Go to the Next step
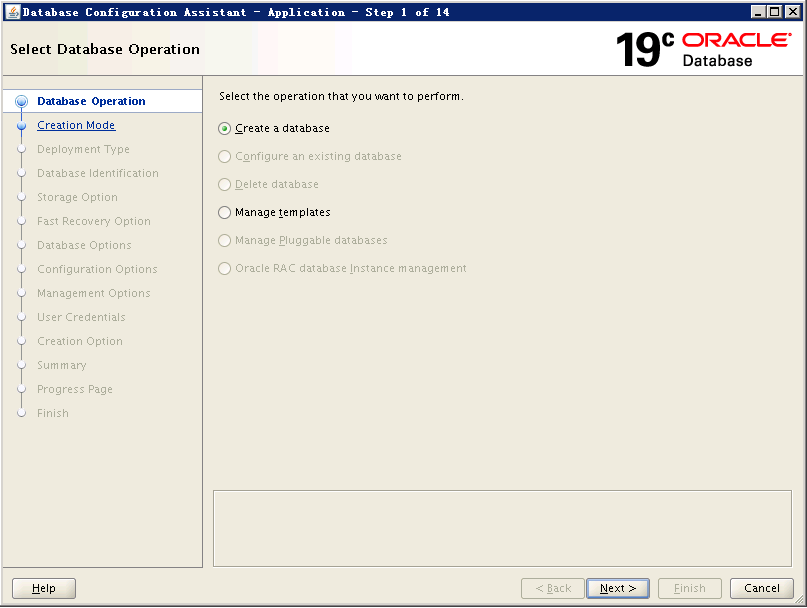The image size is (807, 608). click(x=618, y=588)
